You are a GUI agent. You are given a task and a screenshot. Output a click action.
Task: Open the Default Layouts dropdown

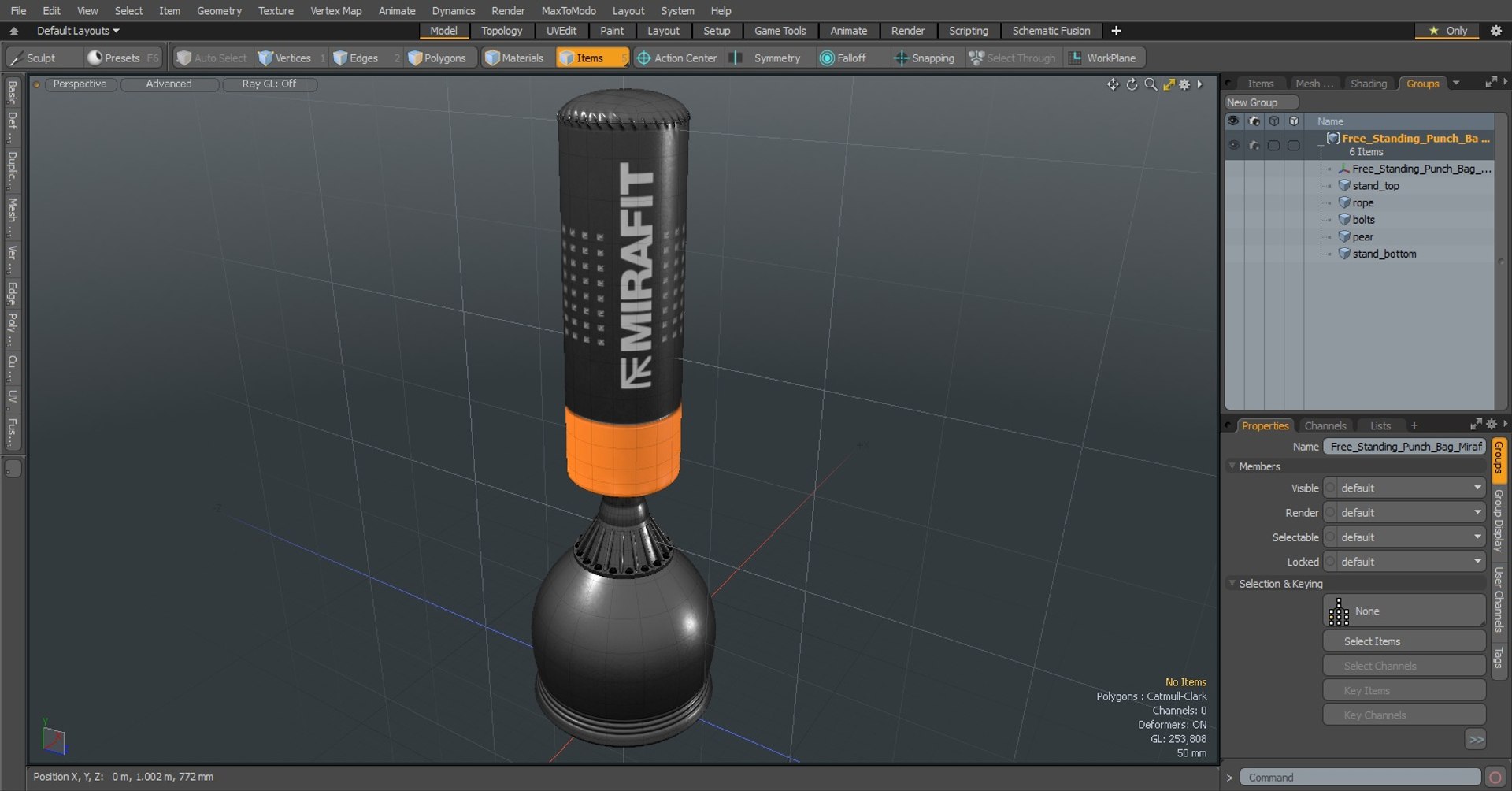pyautogui.click(x=78, y=31)
